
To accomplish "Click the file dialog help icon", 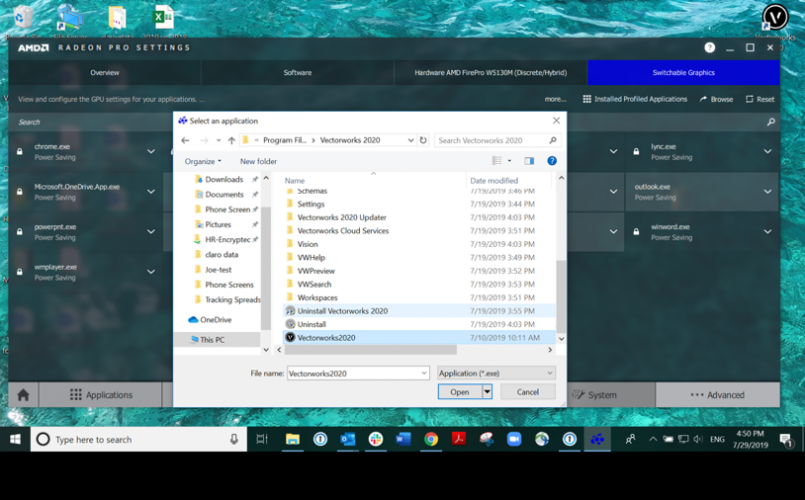I will tap(551, 160).
